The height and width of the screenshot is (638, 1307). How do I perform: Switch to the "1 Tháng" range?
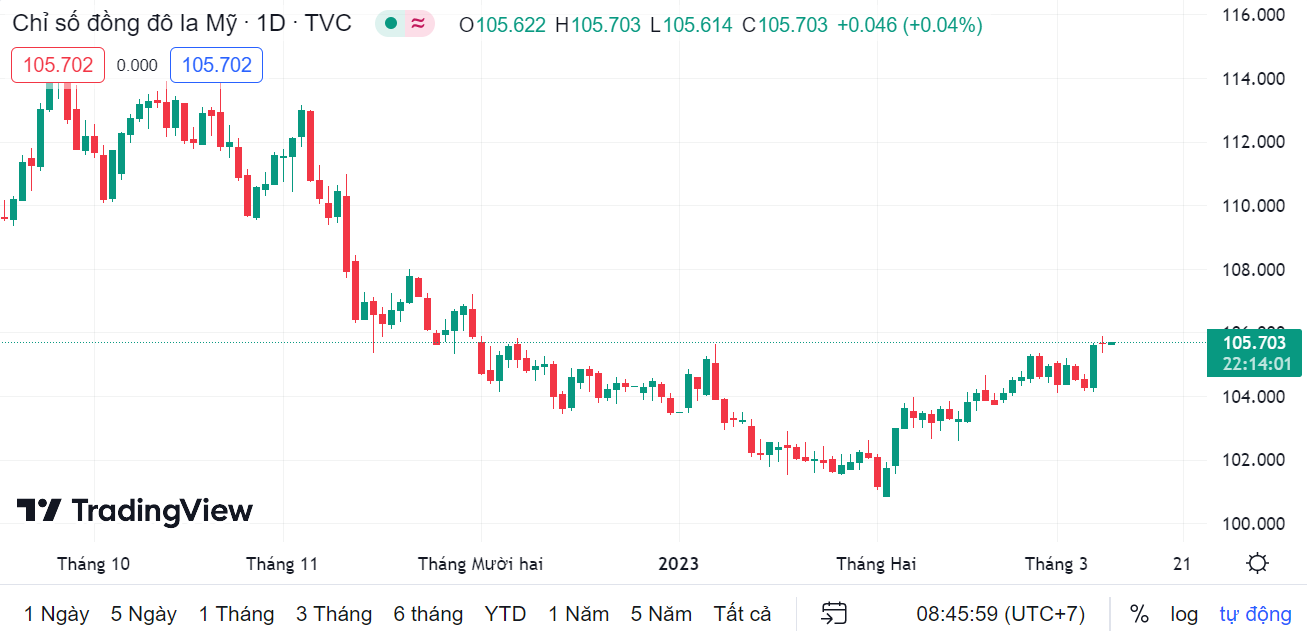point(236,613)
